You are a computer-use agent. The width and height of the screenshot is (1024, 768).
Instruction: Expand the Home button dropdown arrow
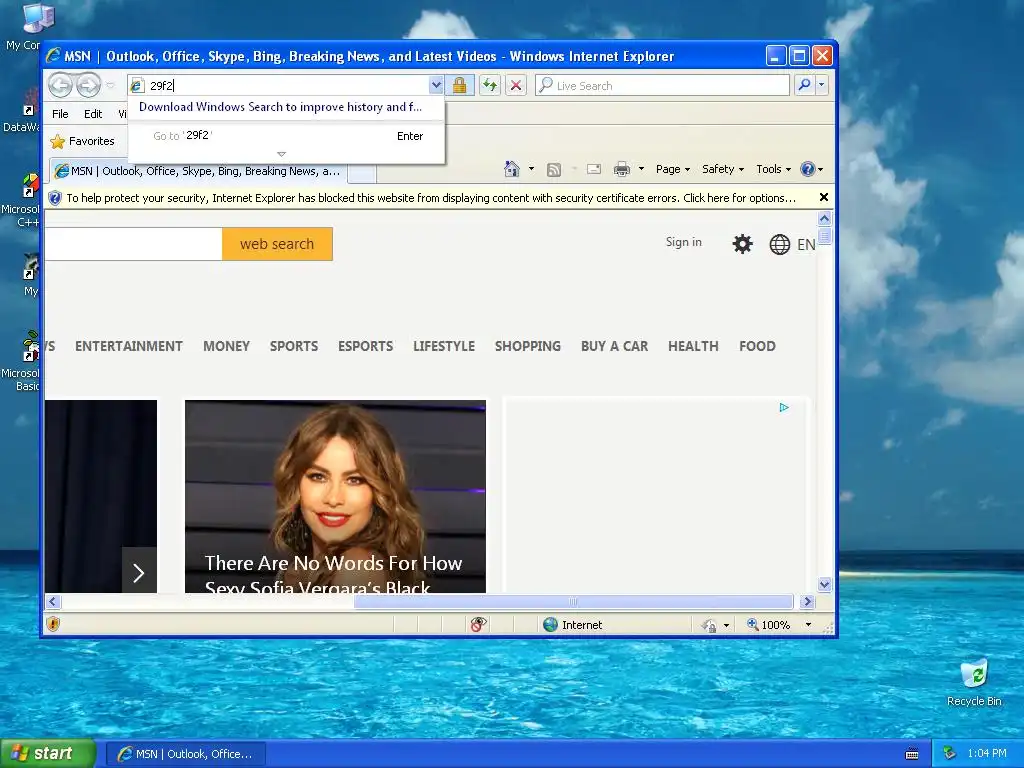pyautogui.click(x=531, y=169)
